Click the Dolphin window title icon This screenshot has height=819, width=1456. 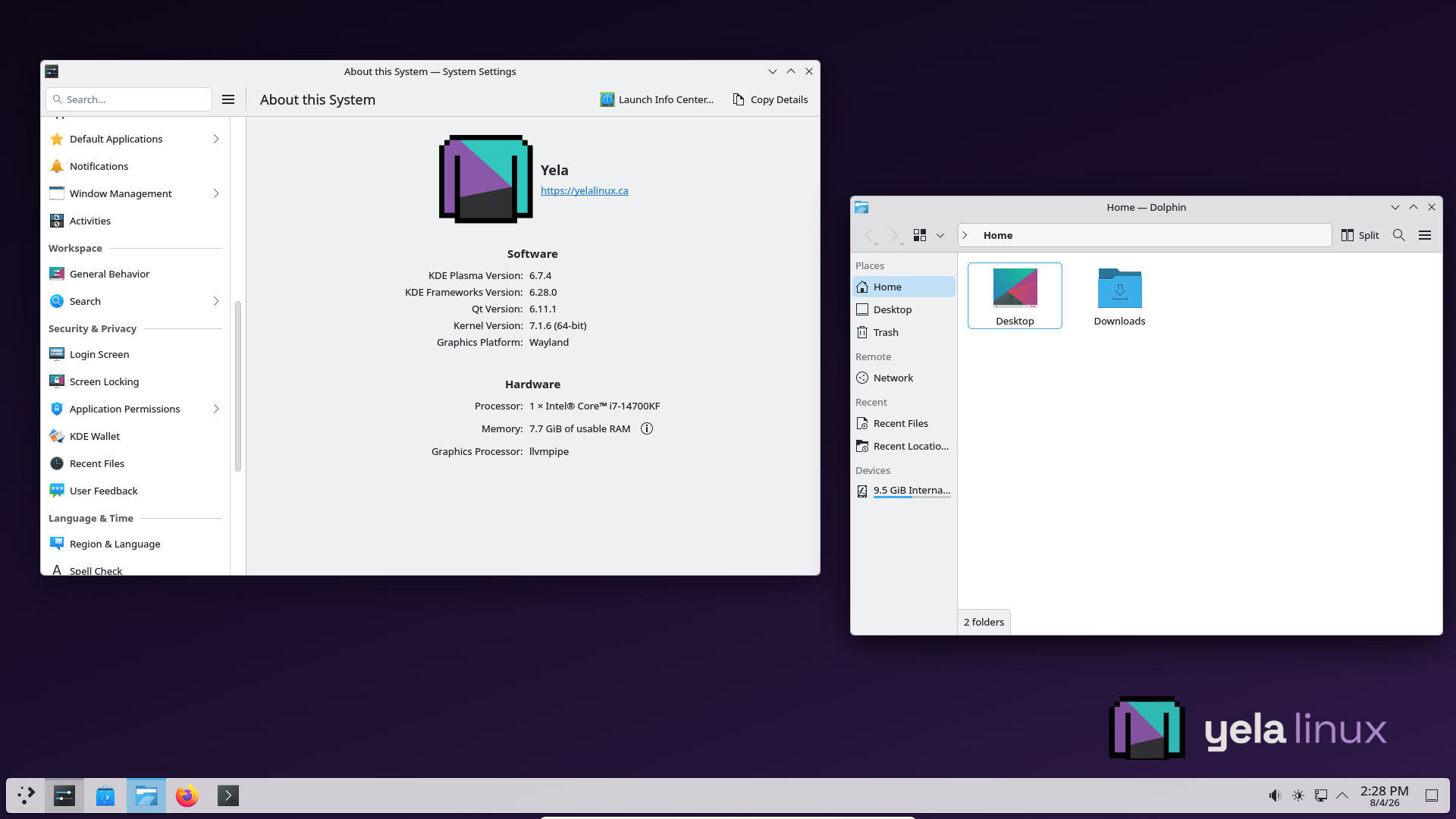[861, 207]
